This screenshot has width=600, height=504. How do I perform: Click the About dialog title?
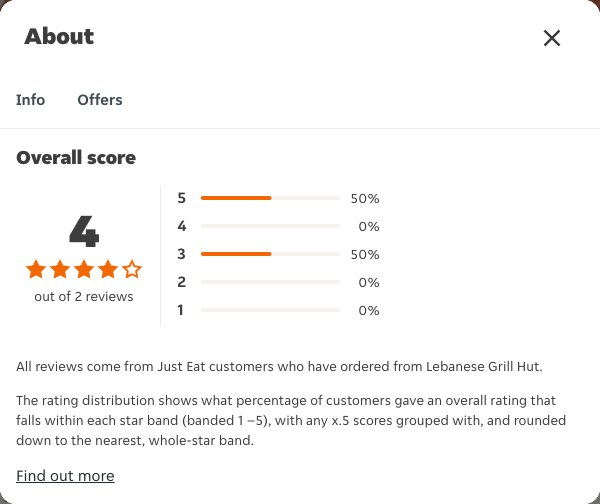pyautogui.click(x=59, y=37)
